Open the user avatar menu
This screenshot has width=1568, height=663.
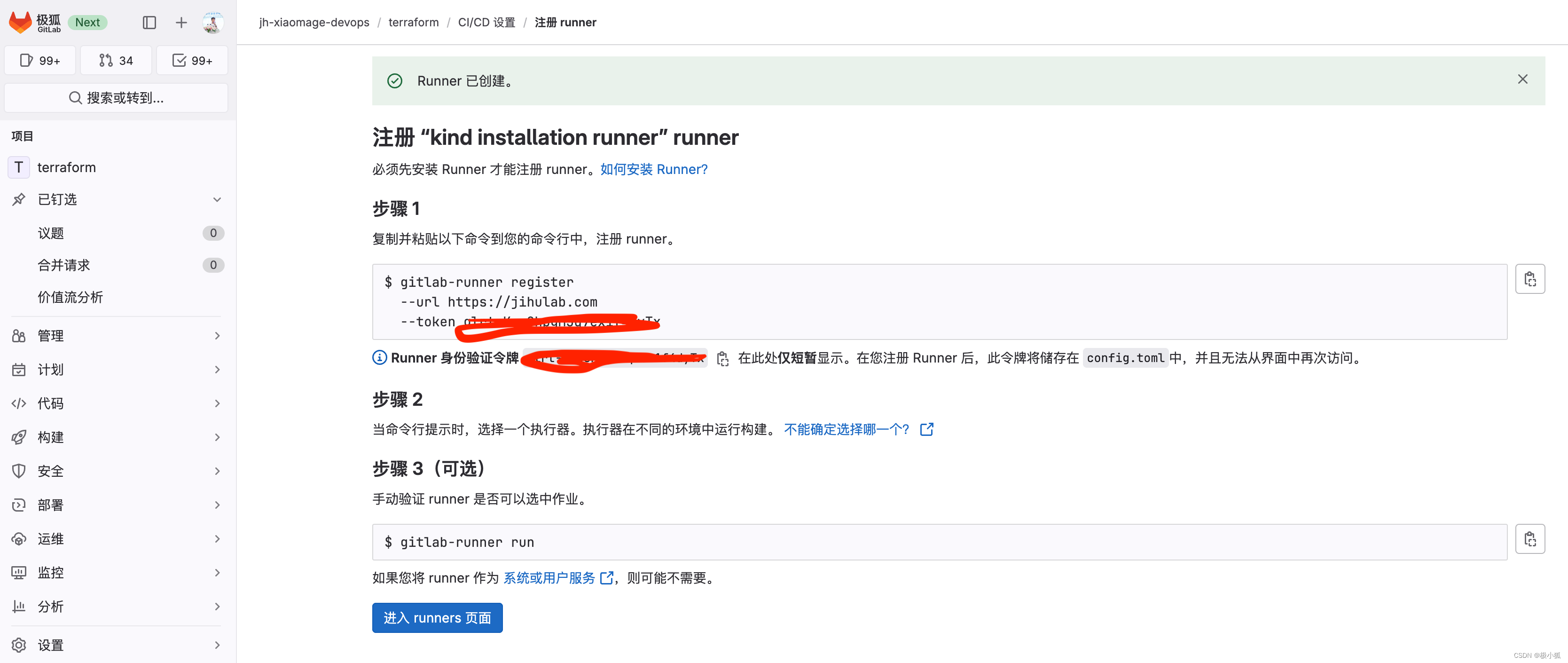pyautogui.click(x=212, y=23)
